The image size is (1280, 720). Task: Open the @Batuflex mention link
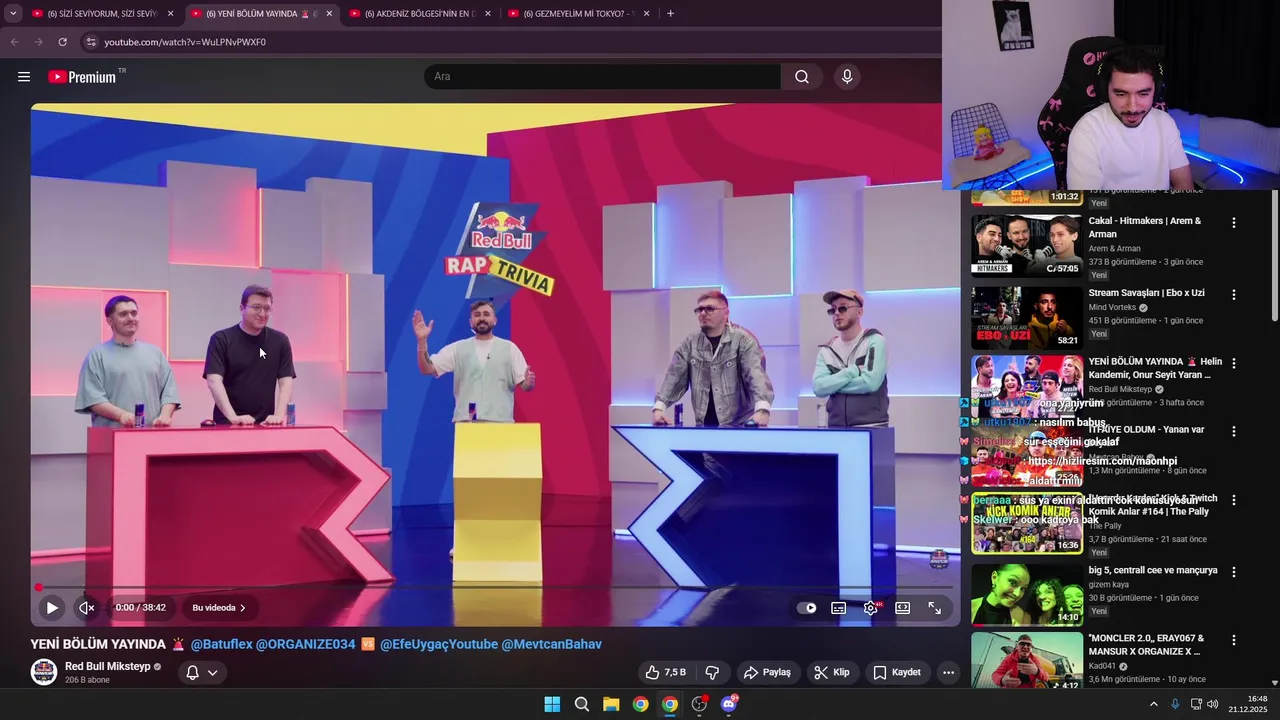[x=222, y=644]
